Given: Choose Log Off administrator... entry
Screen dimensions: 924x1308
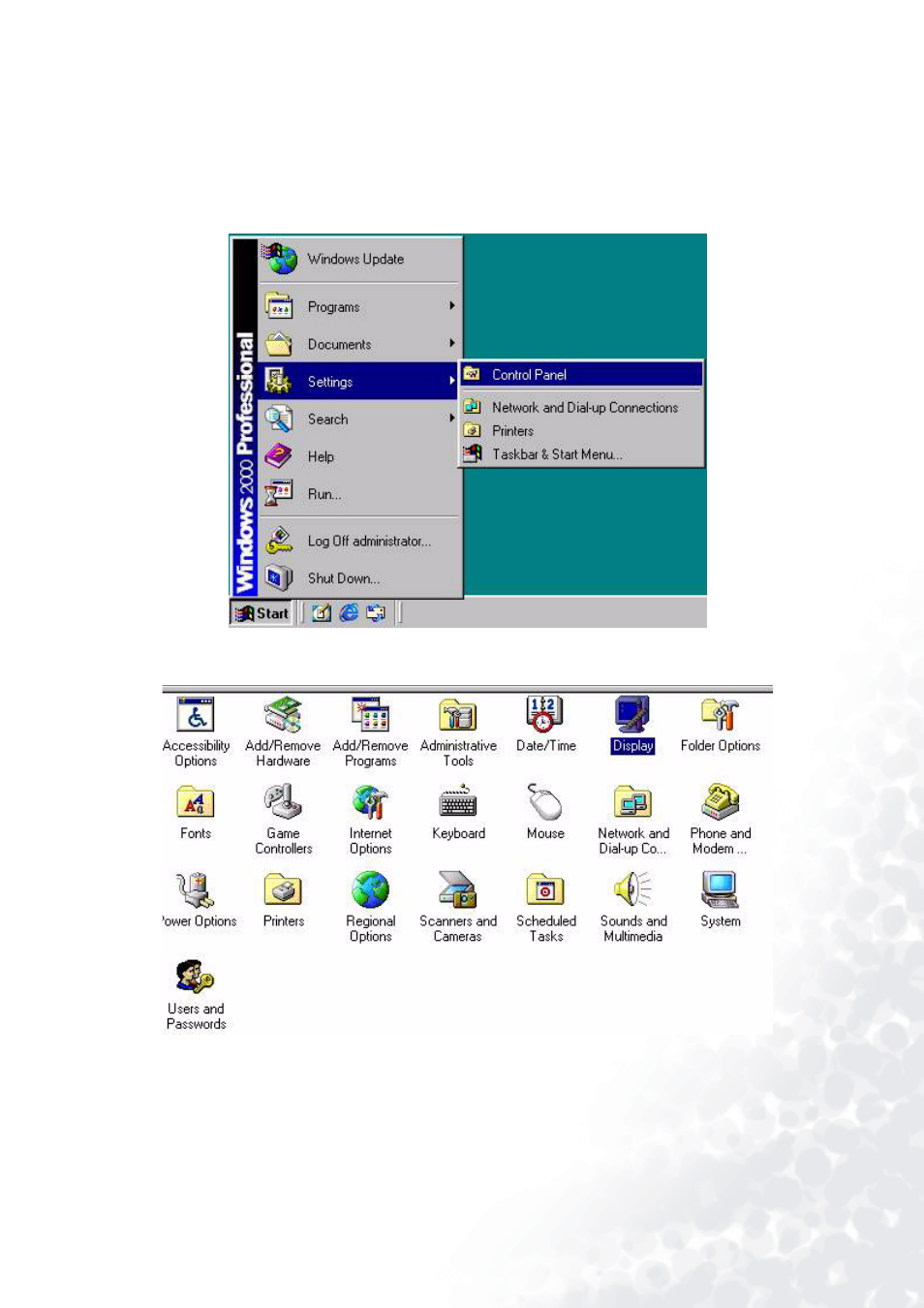Looking at the screenshot, I should [359, 541].
